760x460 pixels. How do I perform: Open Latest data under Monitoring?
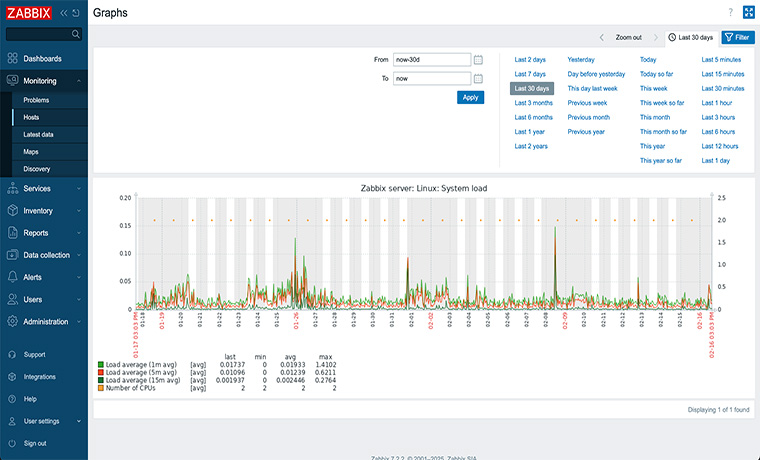coord(39,134)
